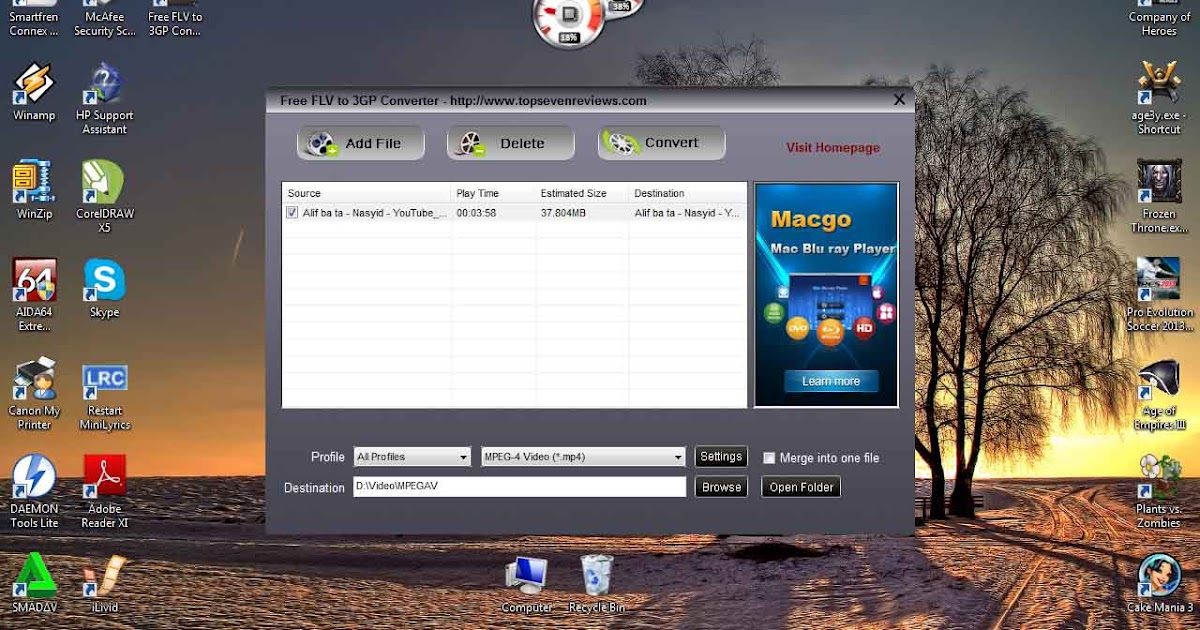Click the Estimated Size column header
The width and height of the screenshot is (1200, 630).
[583, 193]
